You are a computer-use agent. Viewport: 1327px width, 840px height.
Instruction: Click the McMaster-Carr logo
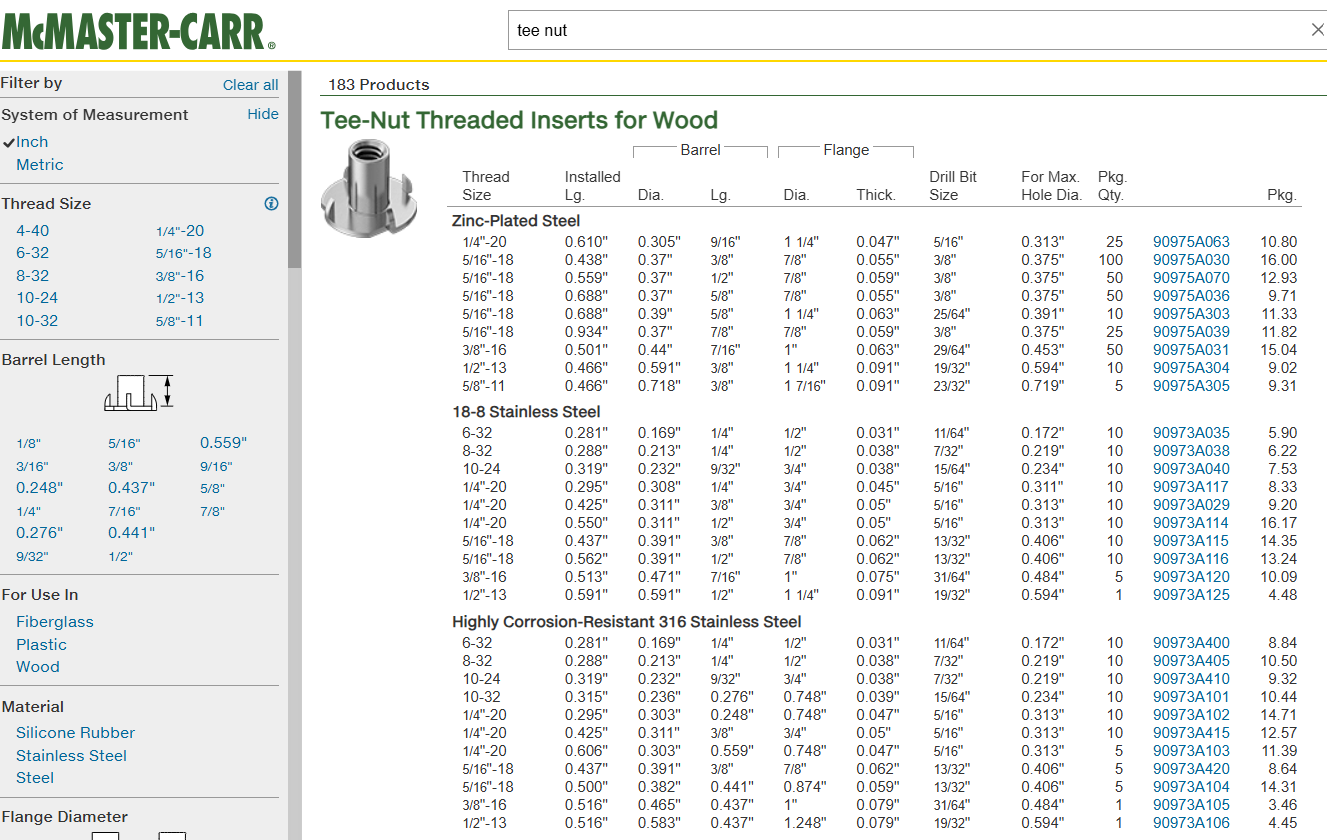click(138, 29)
